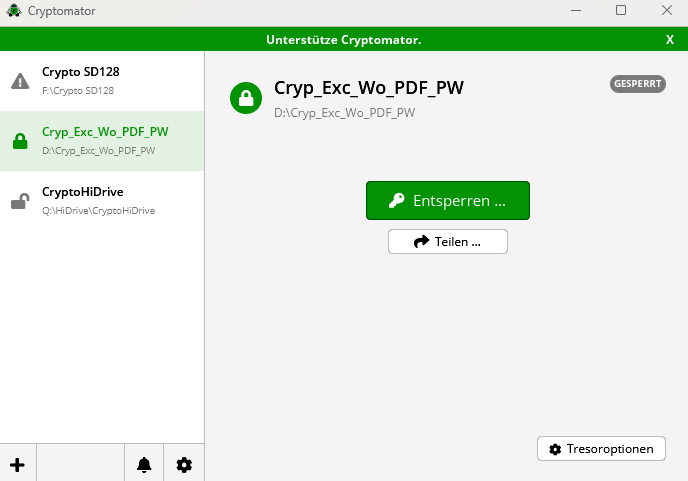Dismiss the green support banner with X

coord(670,40)
